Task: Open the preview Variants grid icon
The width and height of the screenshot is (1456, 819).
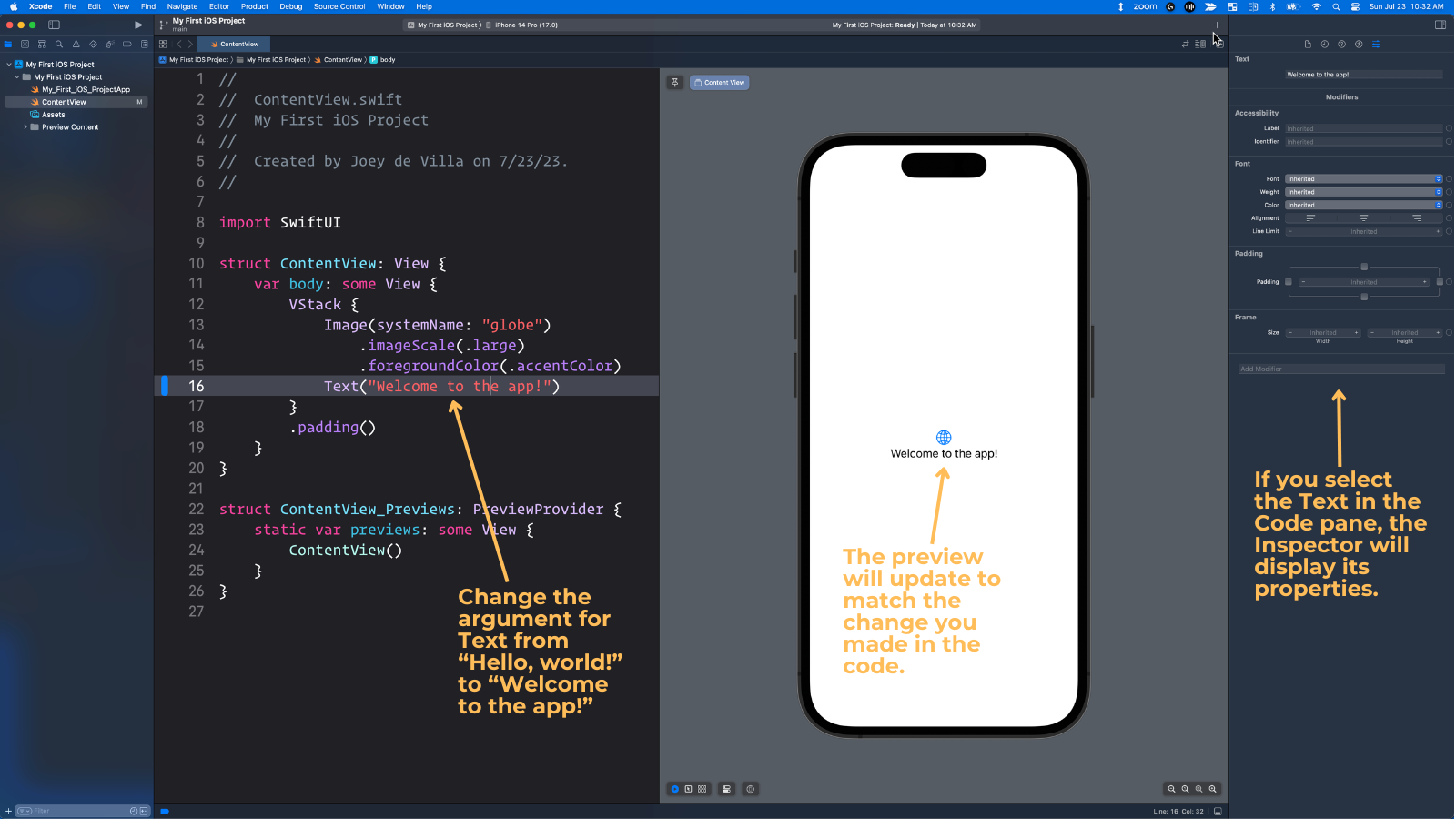Action: pyautogui.click(x=703, y=789)
